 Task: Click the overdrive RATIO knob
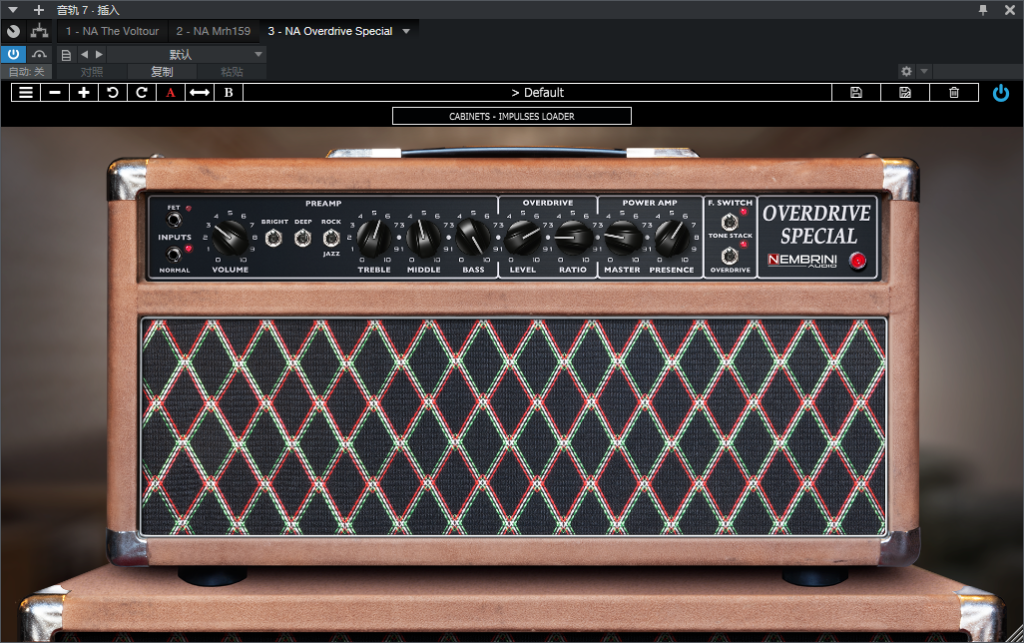(x=573, y=238)
